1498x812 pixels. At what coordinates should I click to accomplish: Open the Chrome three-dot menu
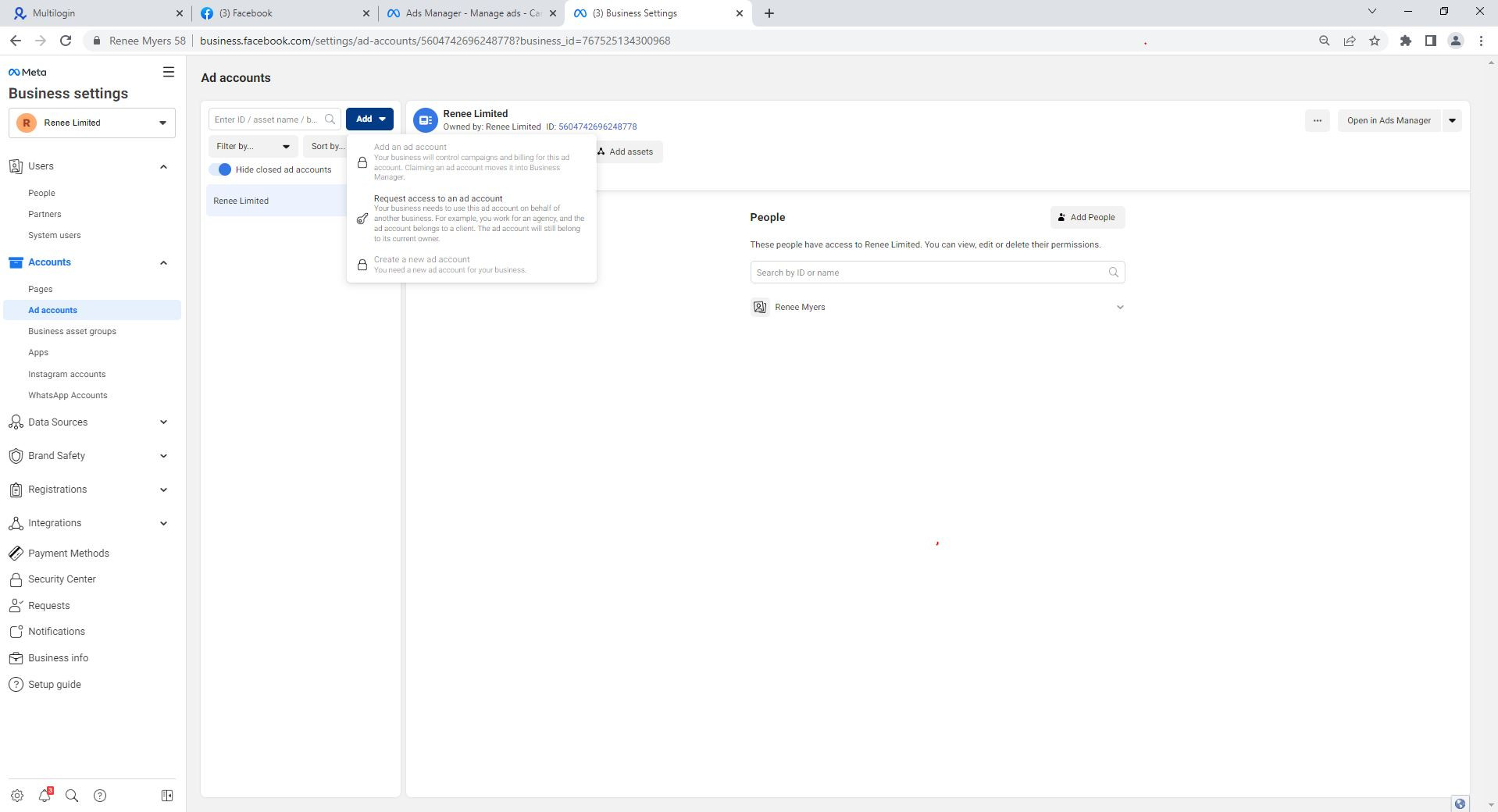pyautogui.click(x=1481, y=41)
